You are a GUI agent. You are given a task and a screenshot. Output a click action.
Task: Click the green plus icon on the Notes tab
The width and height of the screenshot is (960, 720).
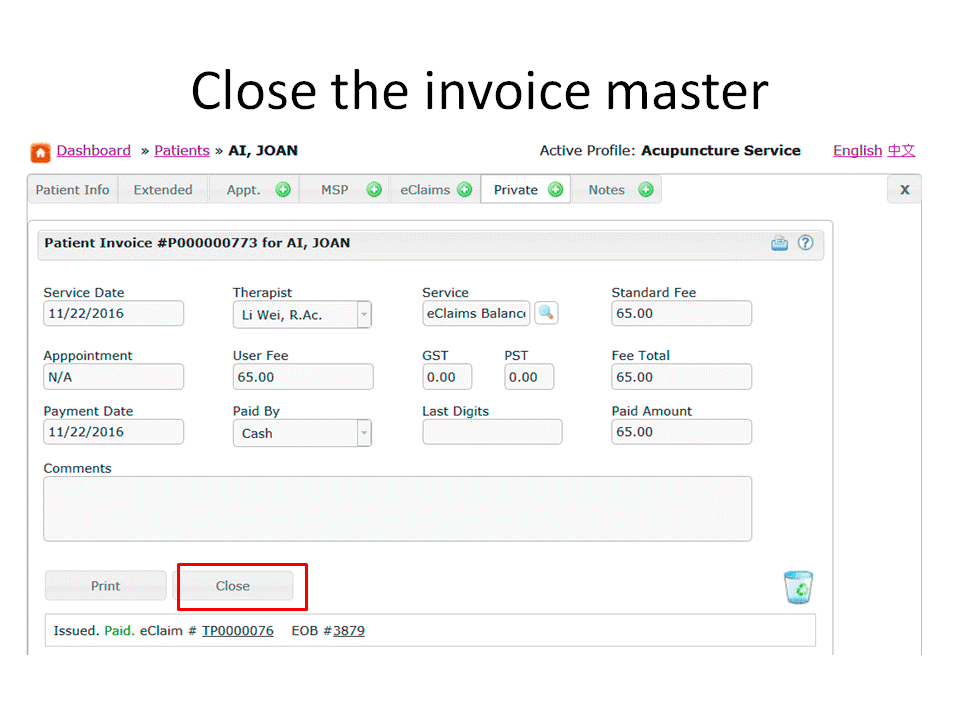[645, 189]
